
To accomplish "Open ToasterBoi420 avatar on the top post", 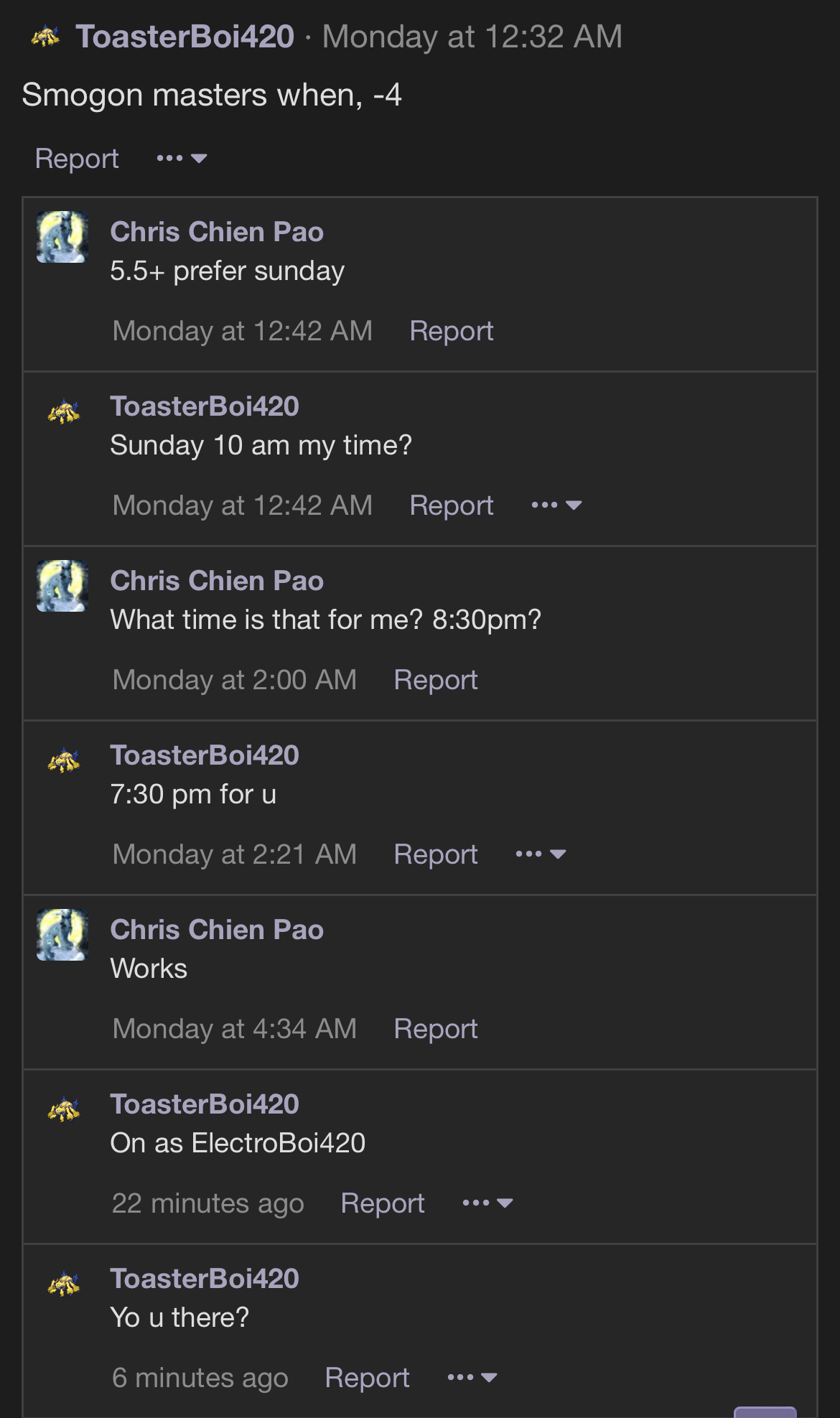I will (46, 37).
